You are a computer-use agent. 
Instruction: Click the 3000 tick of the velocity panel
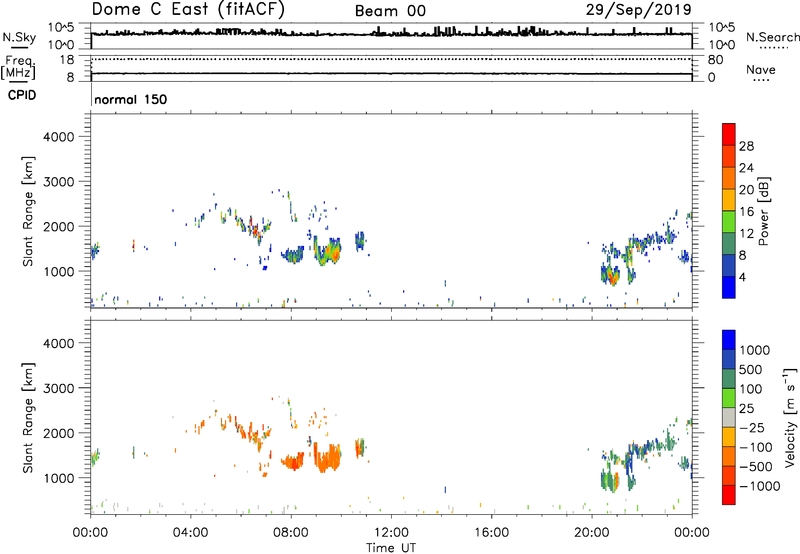coord(59,388)
